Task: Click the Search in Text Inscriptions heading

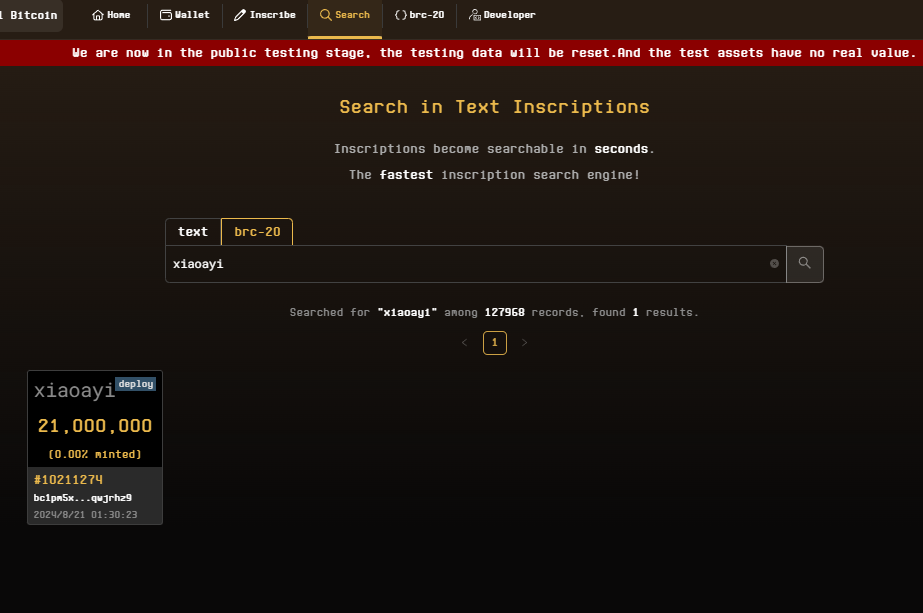Action: (x=494, y=107)
